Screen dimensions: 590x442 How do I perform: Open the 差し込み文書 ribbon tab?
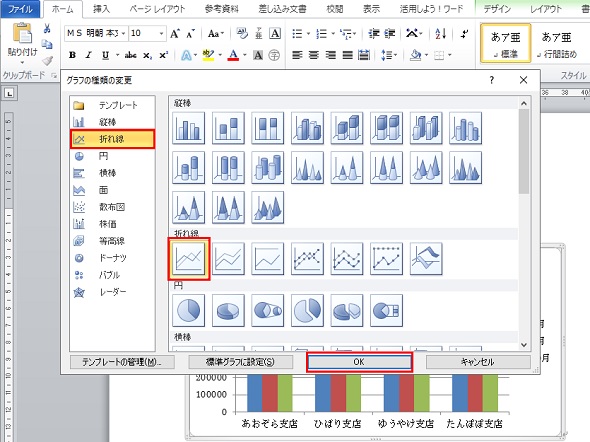[x=282, y=9]
